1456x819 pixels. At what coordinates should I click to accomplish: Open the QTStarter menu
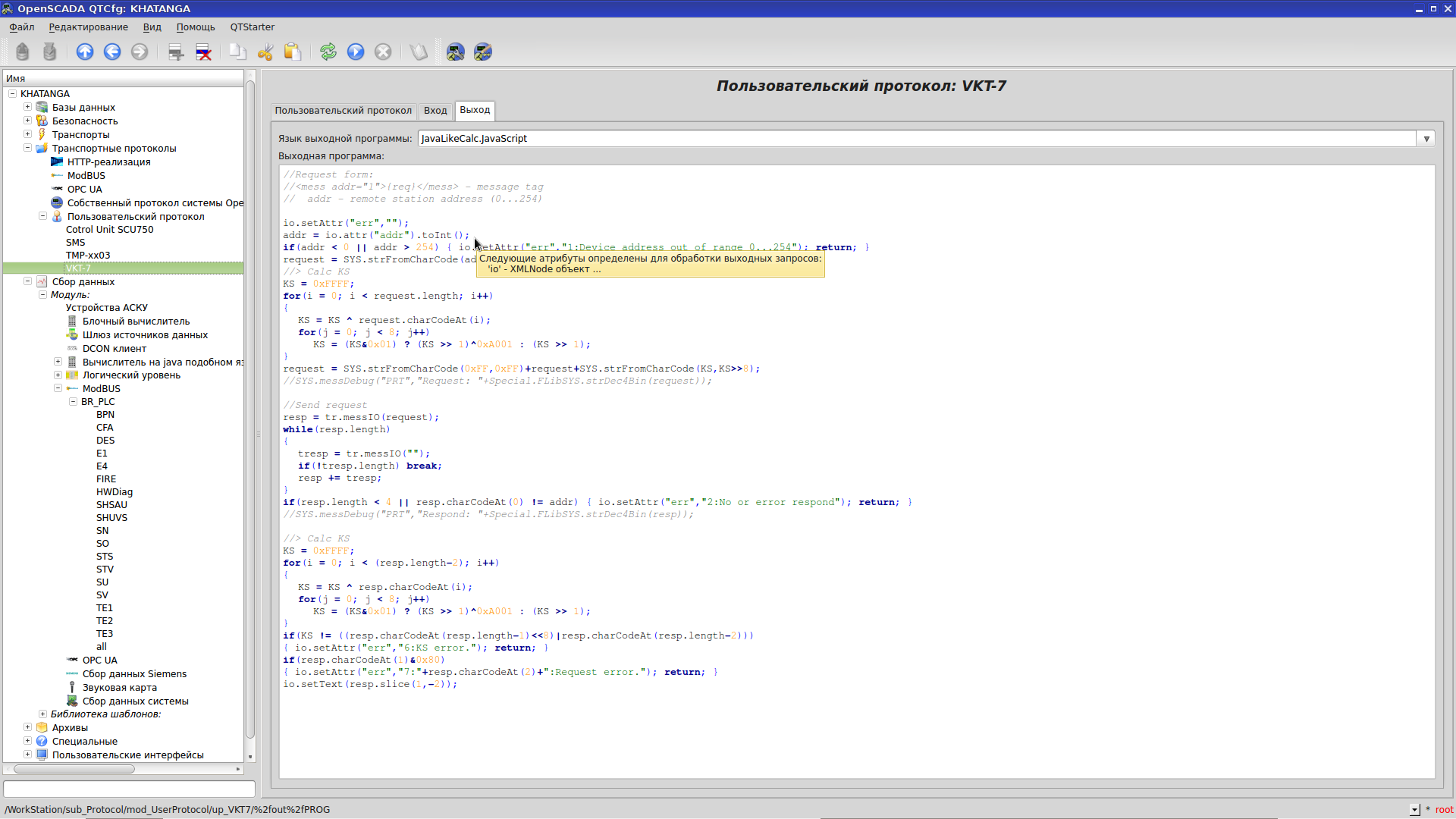pos(251,27)
